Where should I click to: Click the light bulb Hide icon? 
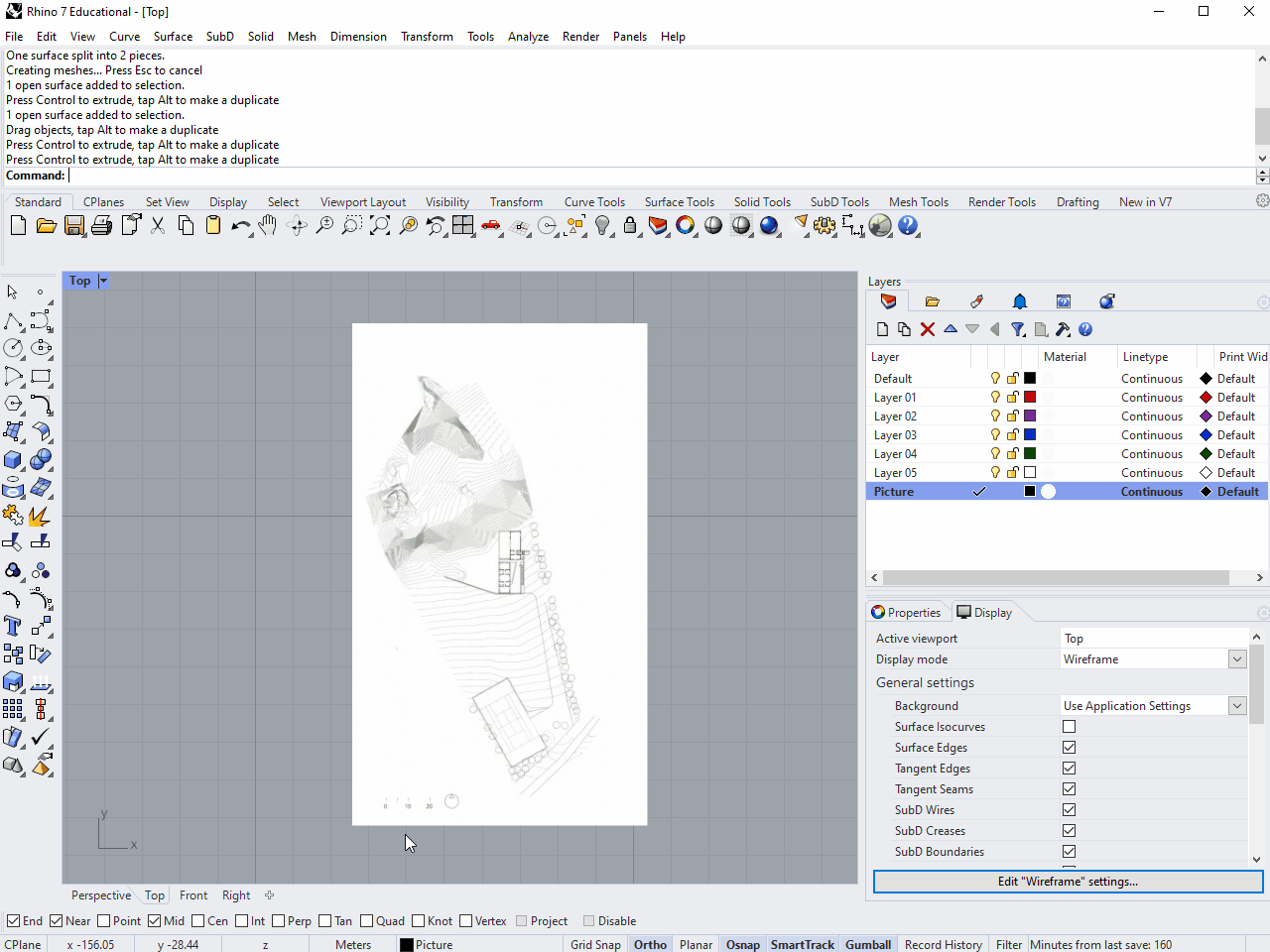point(602,226)
